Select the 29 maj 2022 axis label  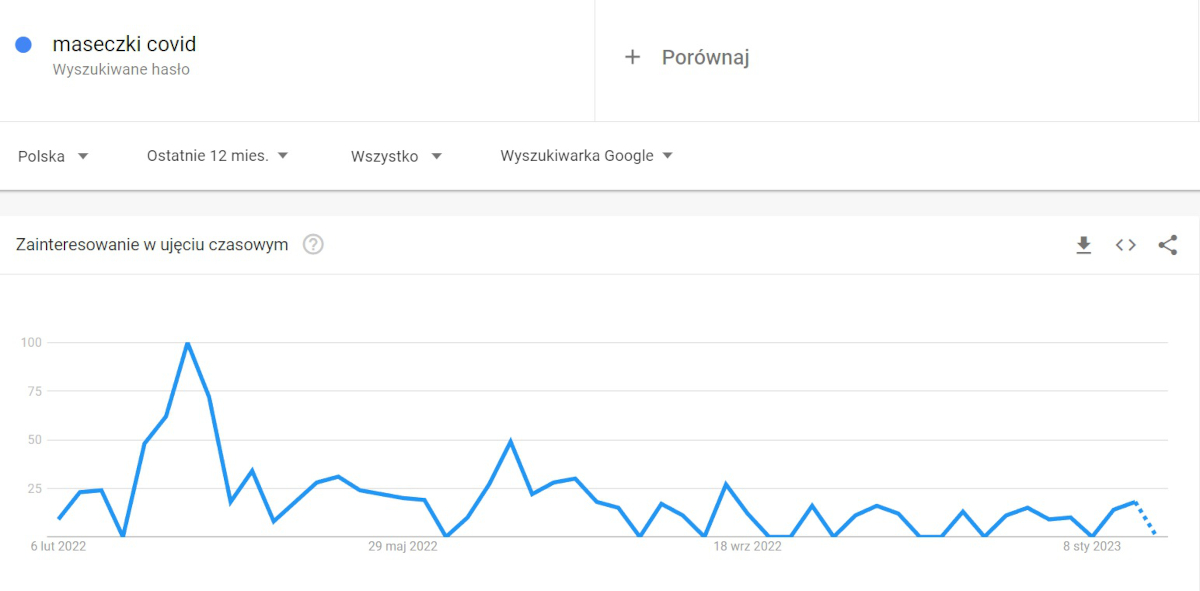pos(403,546)
